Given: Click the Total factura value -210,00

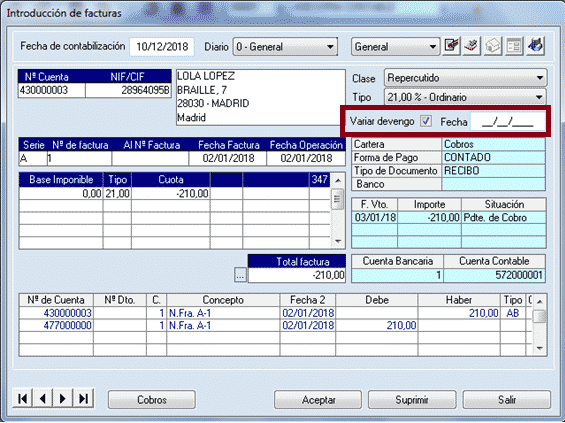Looking at the screenshot, I should coord(297,276).
